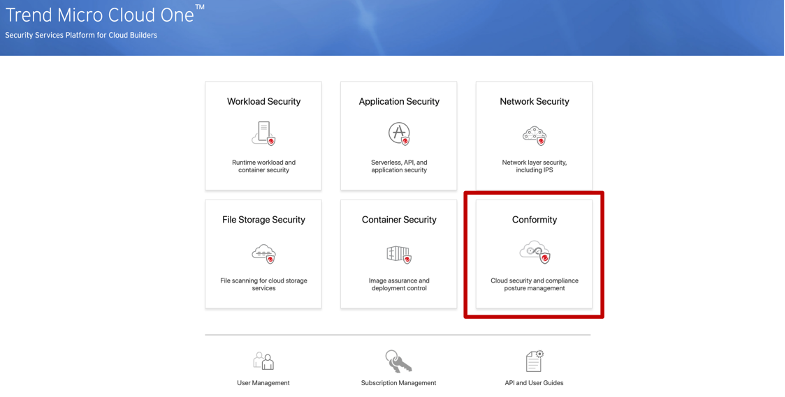Open Subscription Management keys icon
This screenshot has height=397, width=785.
coord(399,361)
